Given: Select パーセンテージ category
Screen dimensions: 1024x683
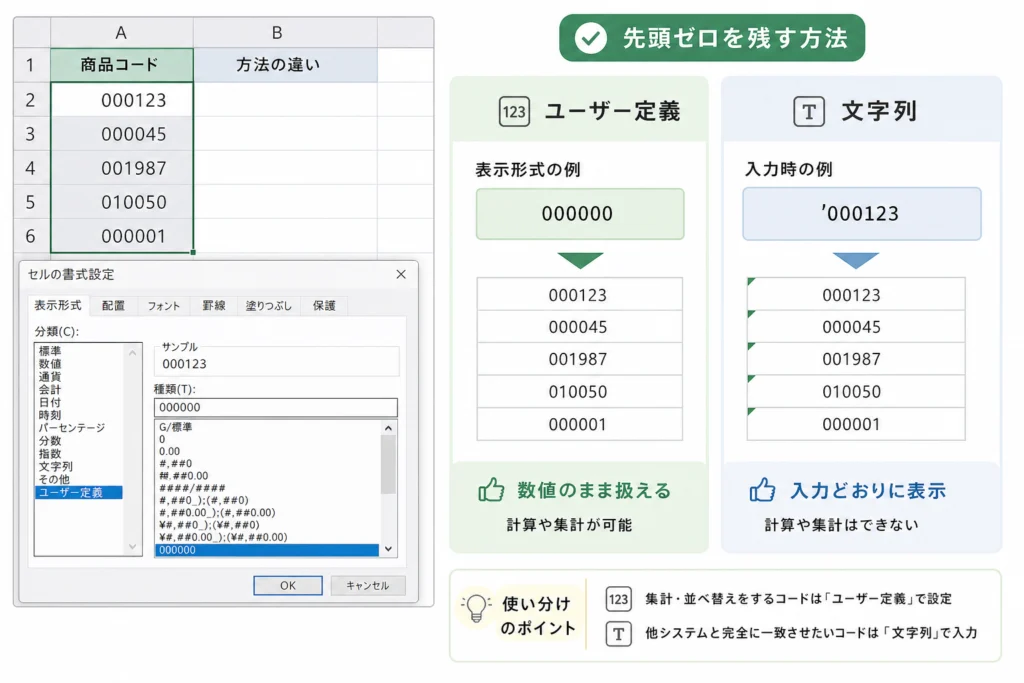Looking at the screenshot, I should click(x=71, y=428).
